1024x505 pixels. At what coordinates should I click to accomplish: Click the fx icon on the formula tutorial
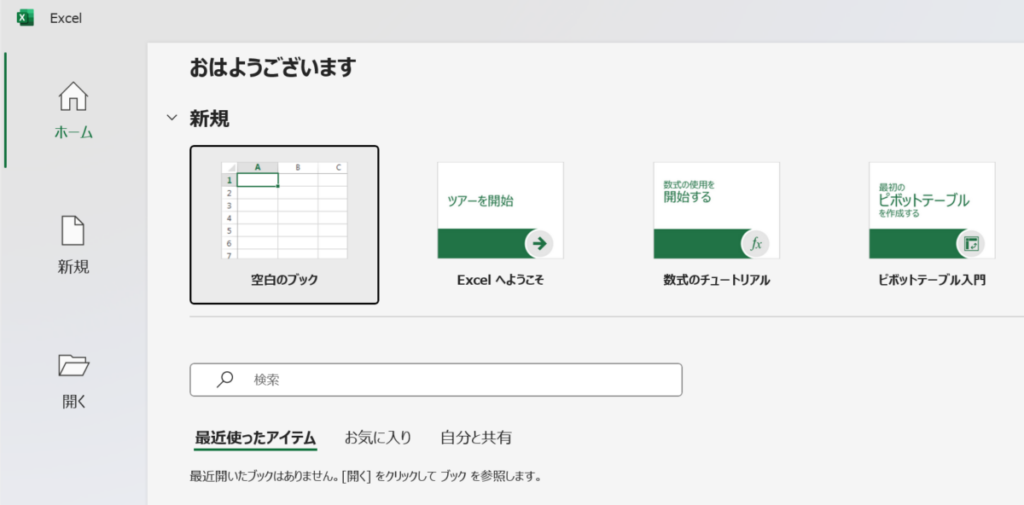(x=756, y=243)
